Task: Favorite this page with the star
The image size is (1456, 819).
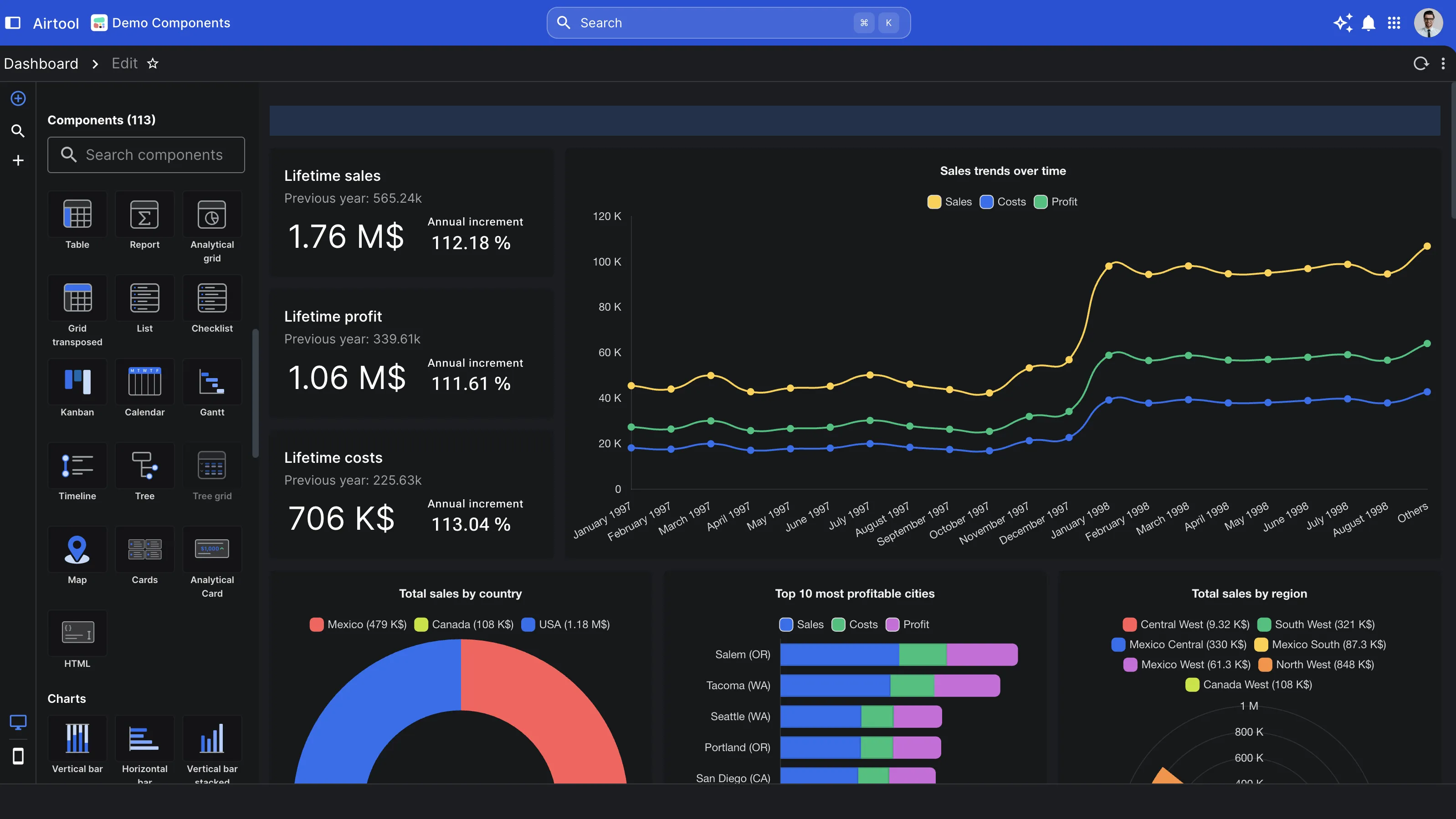Action: (x=153, y=63)
